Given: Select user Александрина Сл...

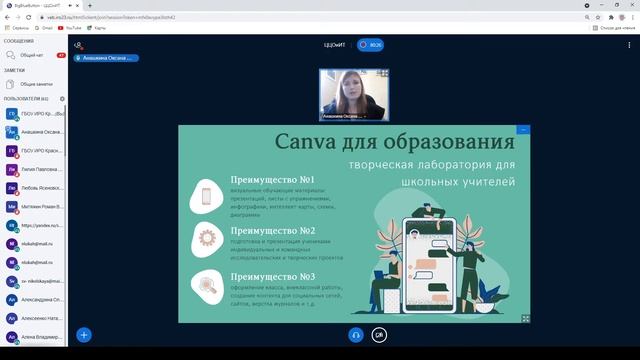Looking at the screenshot, I should [x=34, y=300].
